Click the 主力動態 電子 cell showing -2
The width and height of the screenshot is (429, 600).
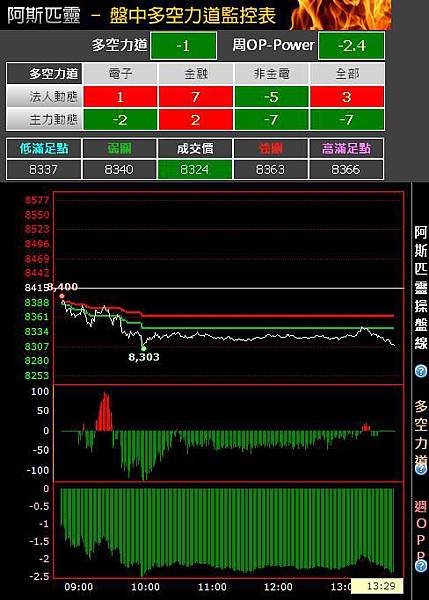120,120
